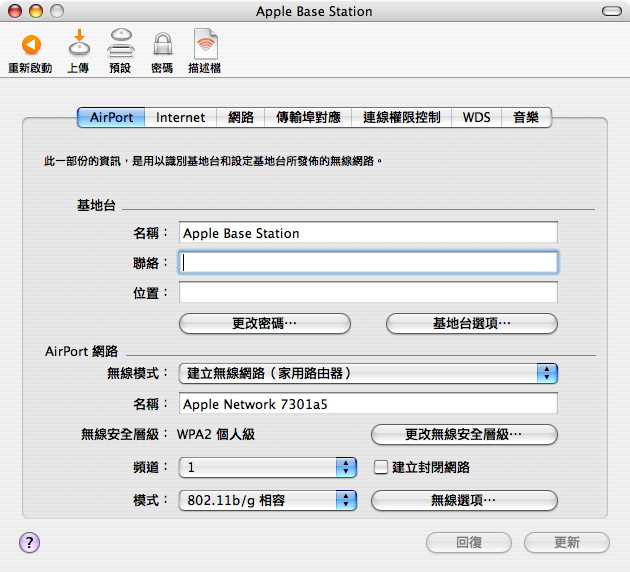Screen dimensions: 630x572
Task: Open 基地台選項 base station options
Action: pyautogui.click(x=472, y=323)
